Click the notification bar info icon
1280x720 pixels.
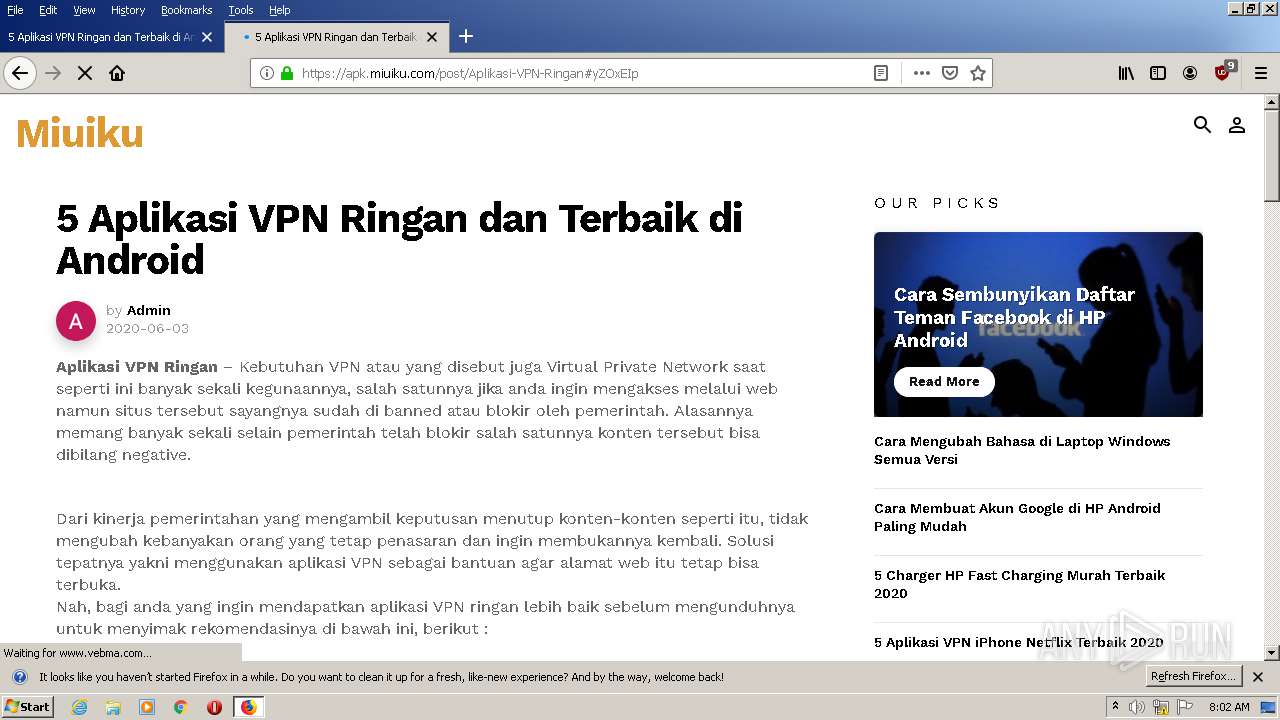point(19,677)
